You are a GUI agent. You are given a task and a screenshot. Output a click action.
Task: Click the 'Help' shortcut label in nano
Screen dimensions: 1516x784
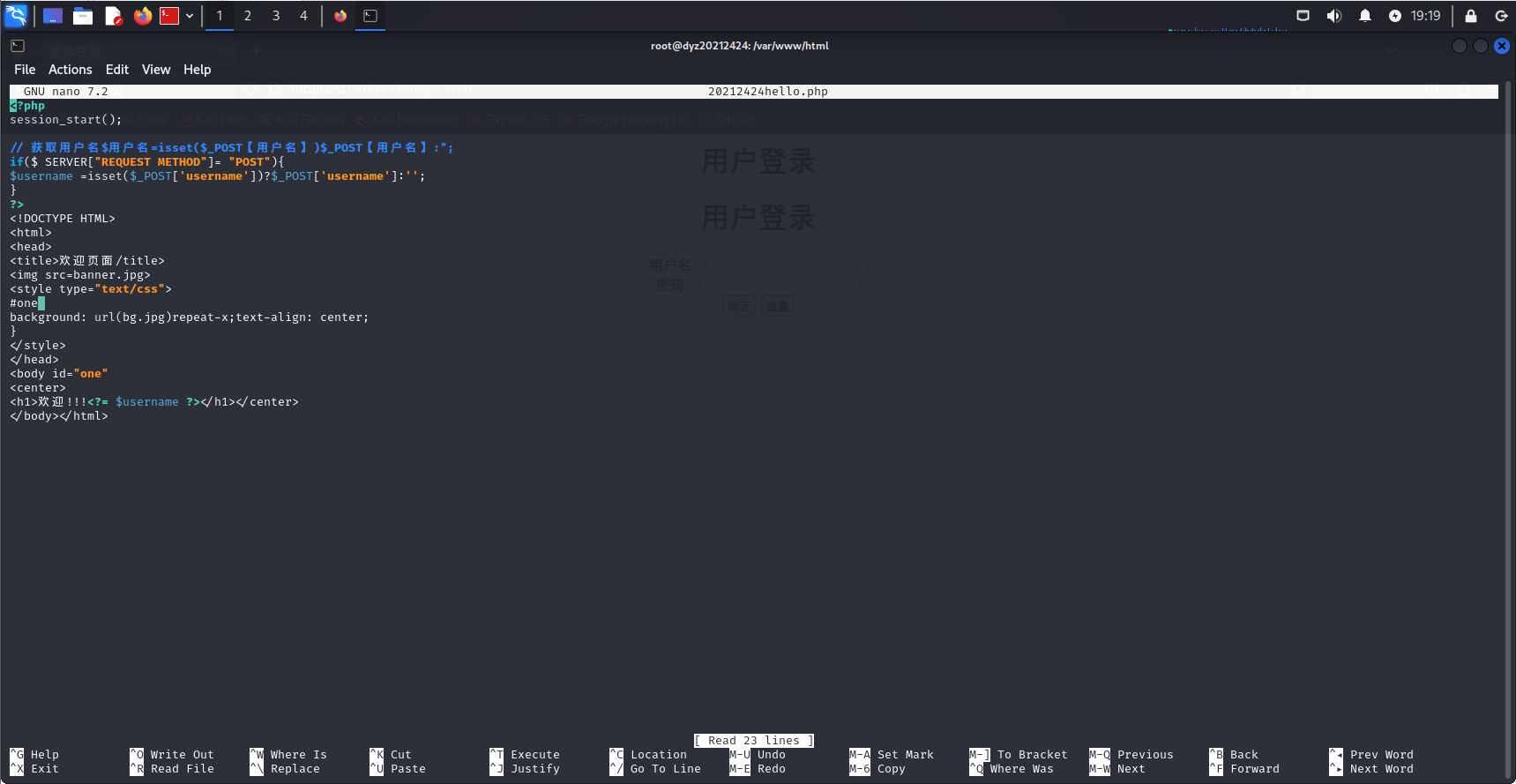pyautogui.click(x=45, y=755)
